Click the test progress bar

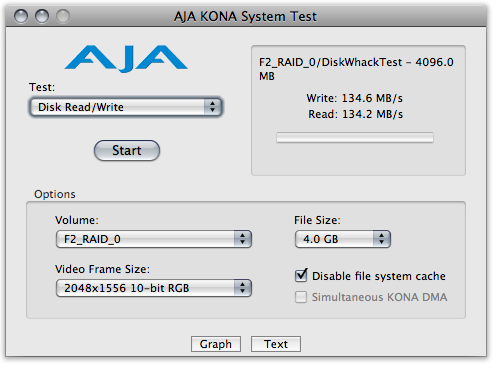[355, 138]
